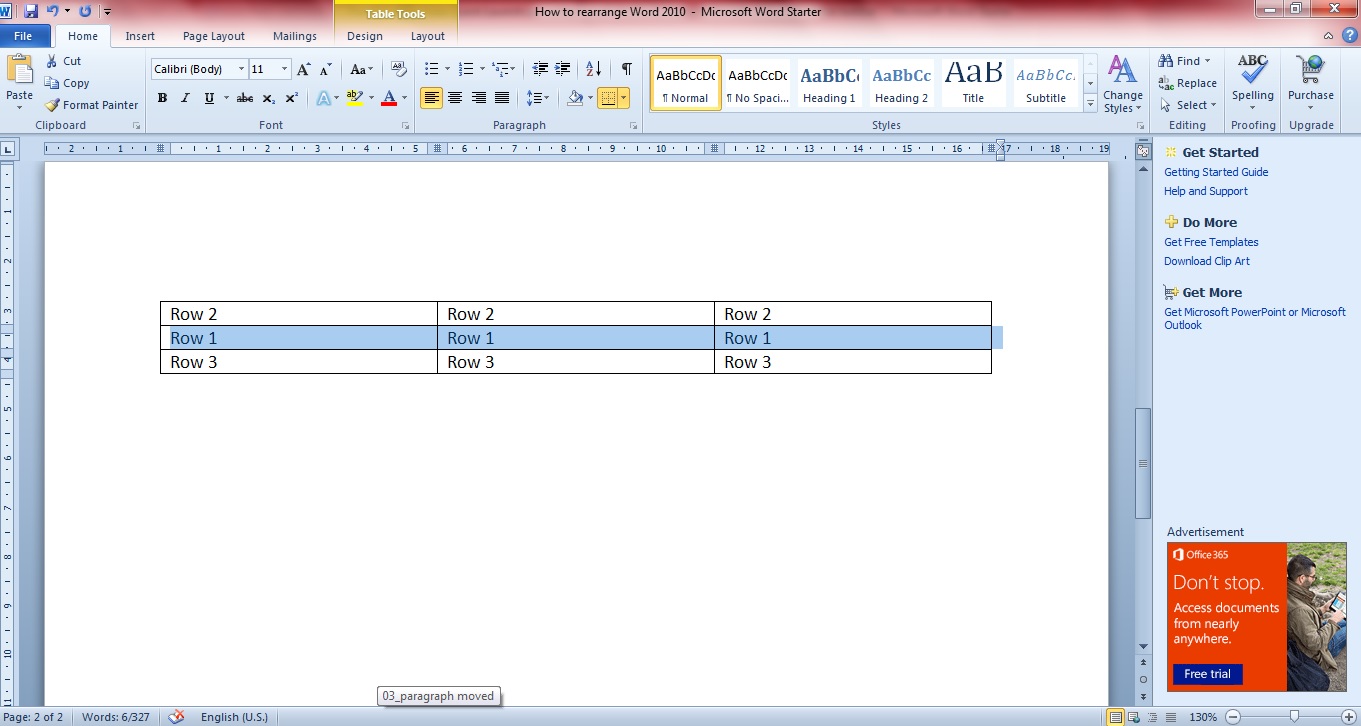Screen dimensions: 1361x726
Task: Open the Getting Started Guide link
Action: click(1216, 172)
